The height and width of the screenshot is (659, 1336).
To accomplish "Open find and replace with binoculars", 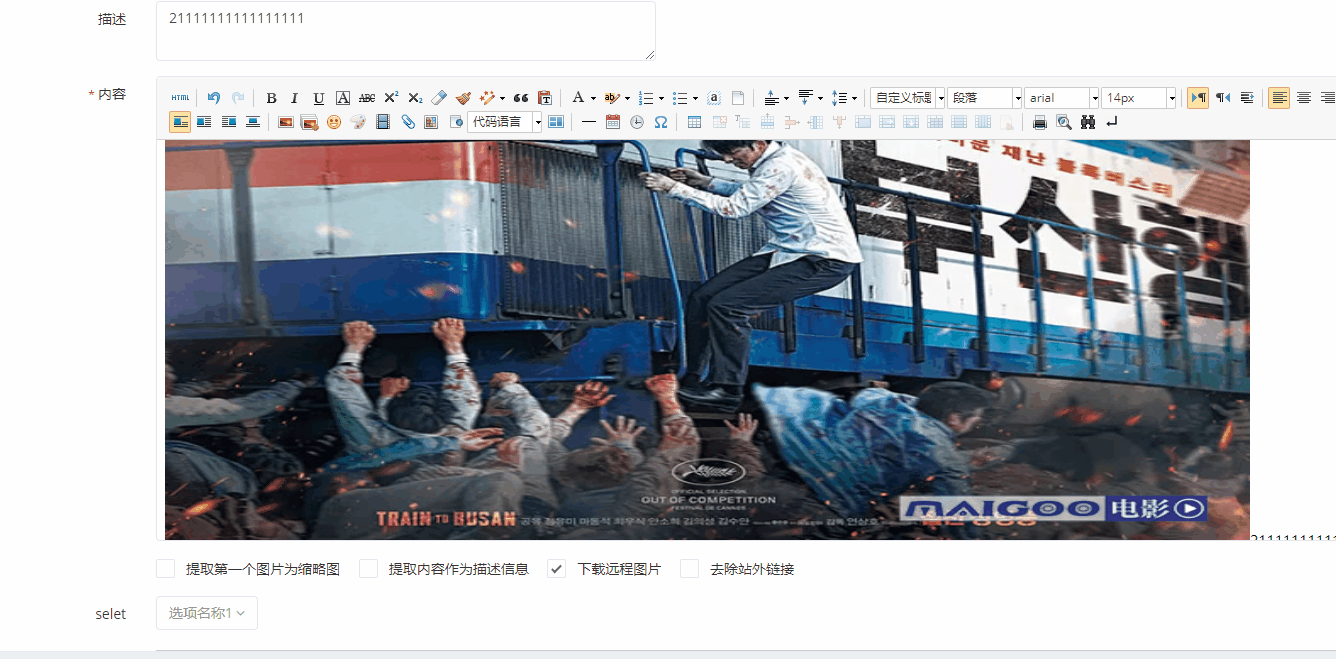I will click(1088, 122).
